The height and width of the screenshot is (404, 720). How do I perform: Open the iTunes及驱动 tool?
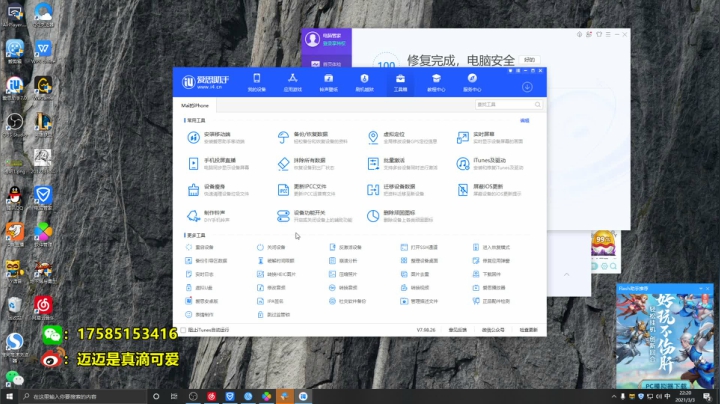(x=489, y=163)
